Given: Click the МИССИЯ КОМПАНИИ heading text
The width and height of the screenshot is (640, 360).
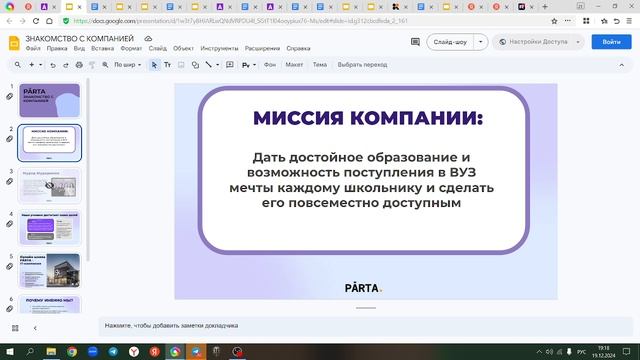Looking at the screenshot, I should (x=368, y=118).
